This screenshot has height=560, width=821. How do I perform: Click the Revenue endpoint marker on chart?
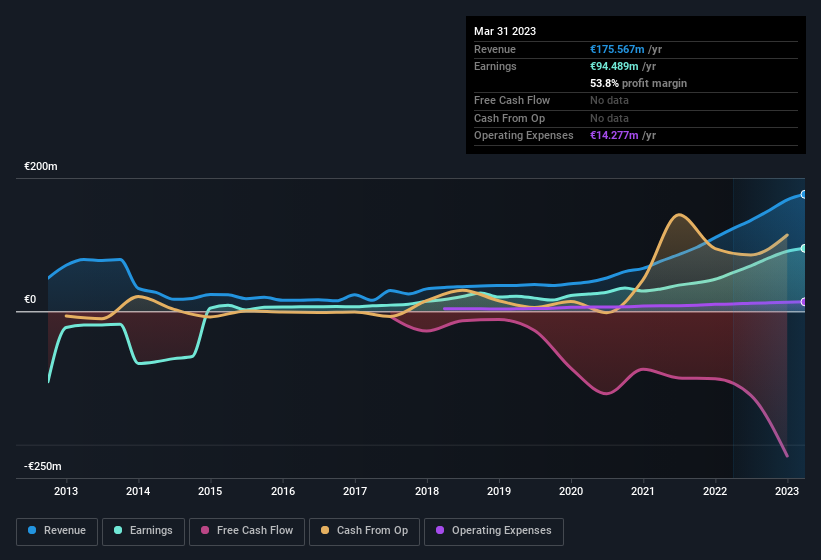click(803, 194)
